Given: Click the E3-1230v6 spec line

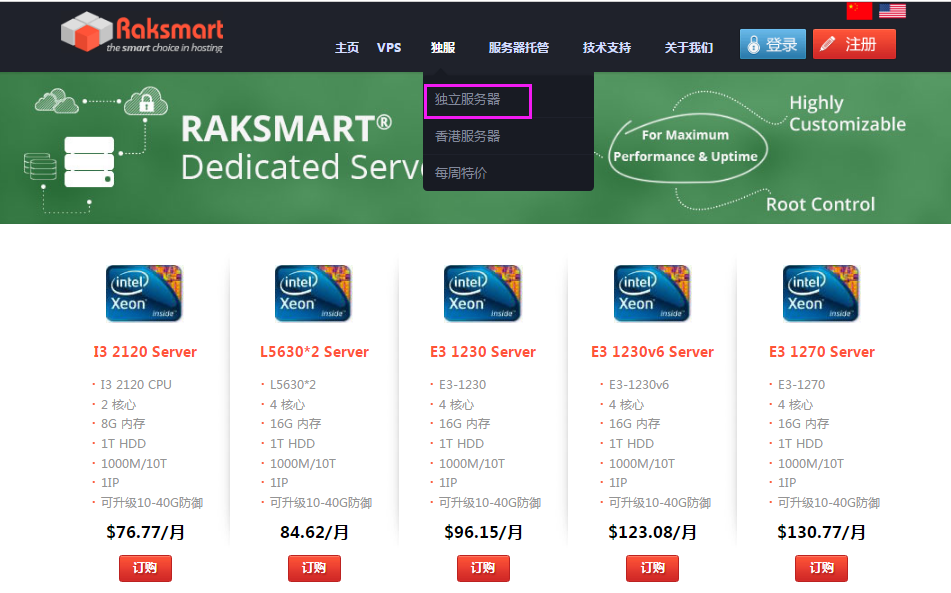Looking at the screenshot, I should 639,384.
